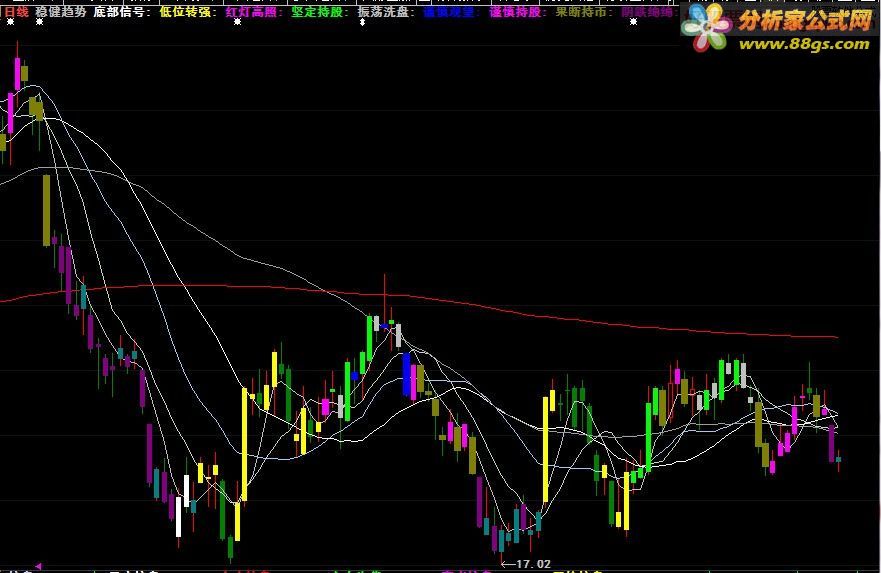
Task: Select the 稳健趋势 indicator name
Action: point(61,12)
